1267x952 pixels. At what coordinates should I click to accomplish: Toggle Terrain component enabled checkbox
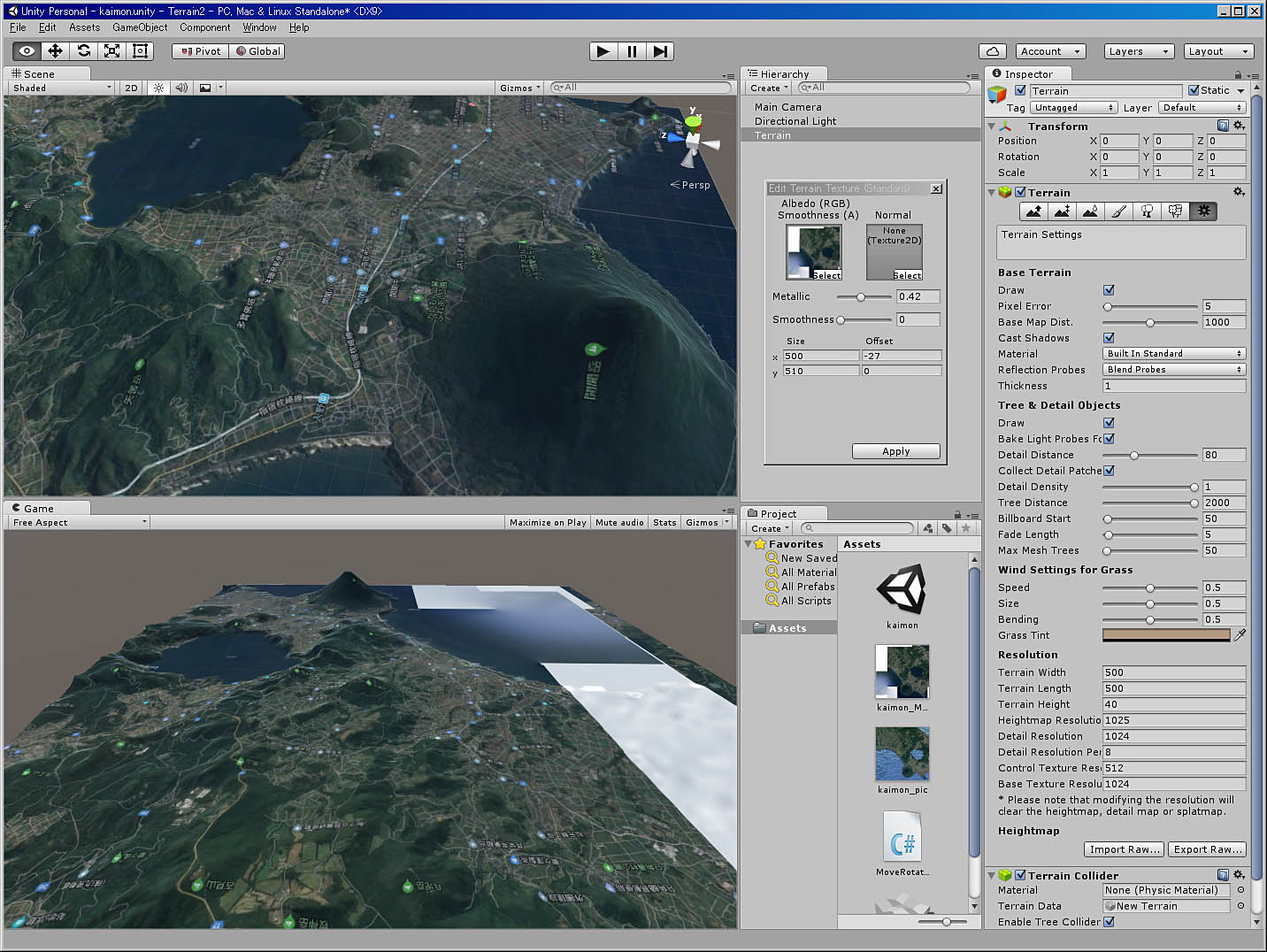[x=1020, y=192]
